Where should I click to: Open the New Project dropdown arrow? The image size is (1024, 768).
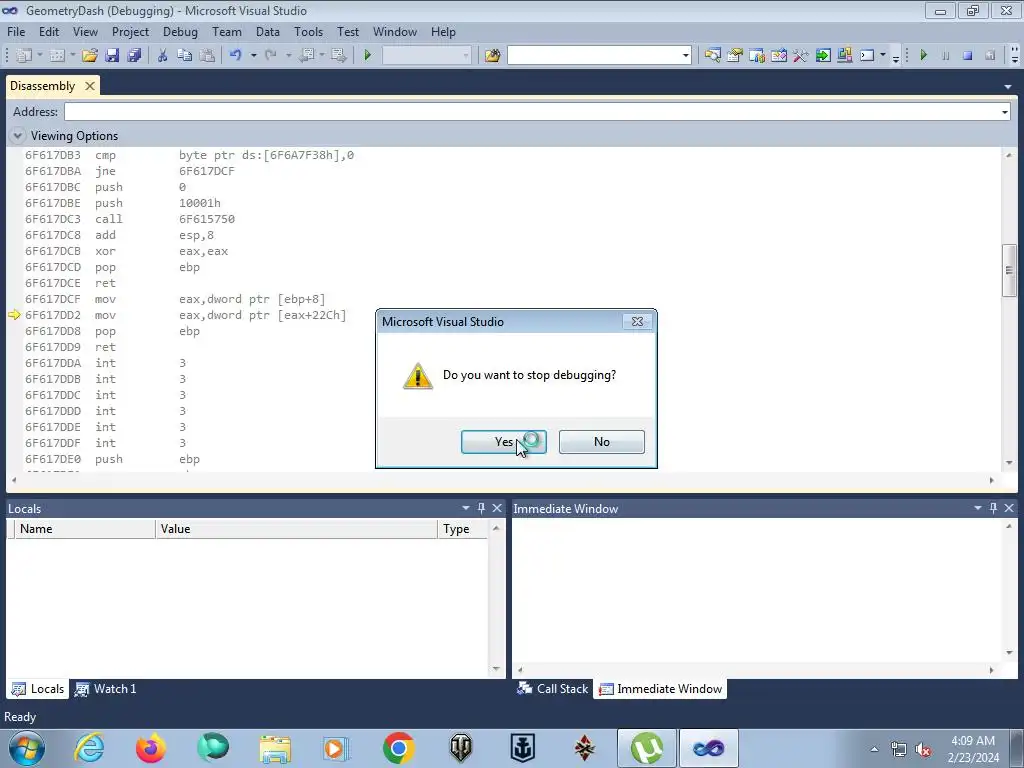[x=39, y=56]
